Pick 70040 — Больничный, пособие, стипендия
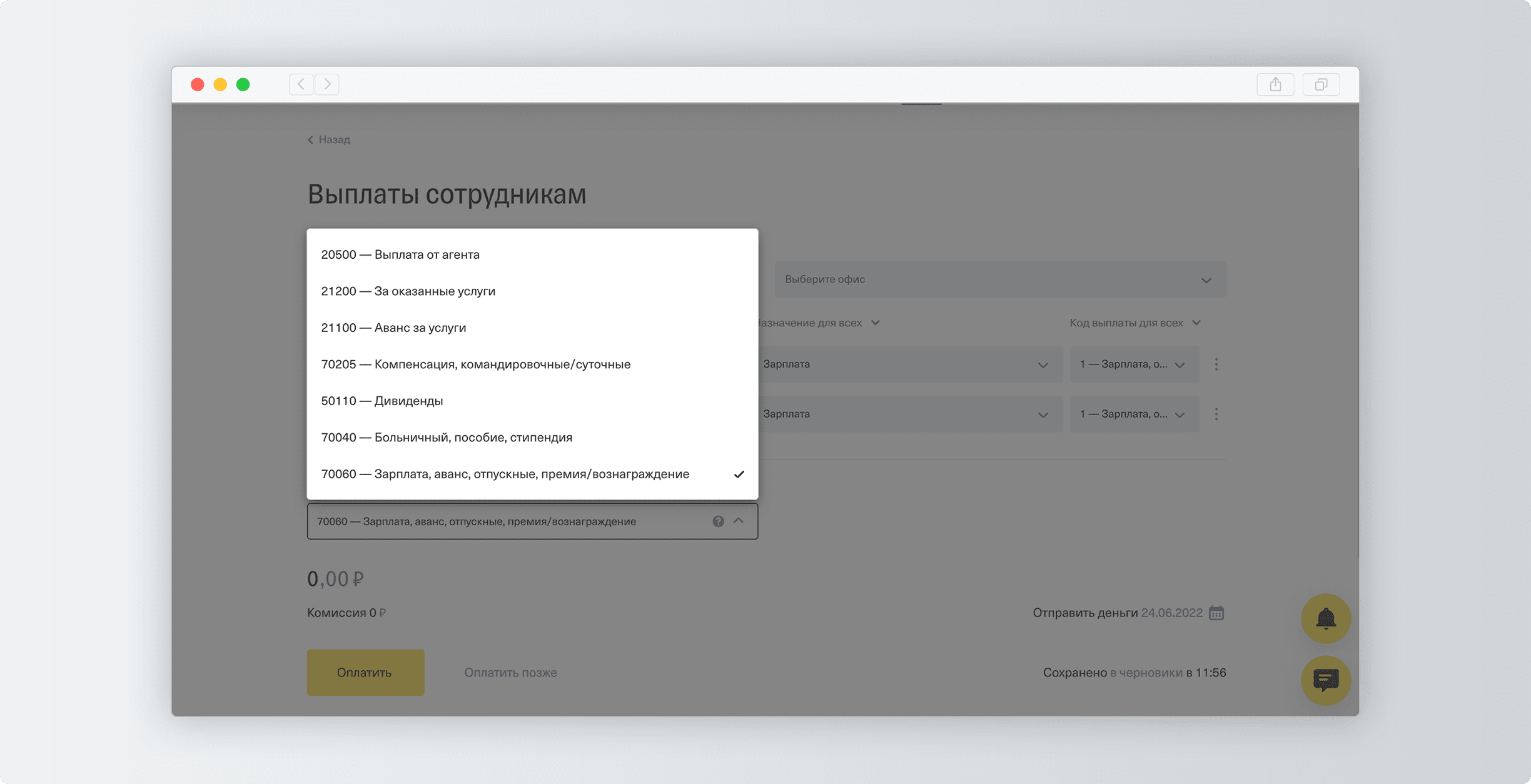The width and height of the screenshot is (1531, 784). tap(532, 437)
